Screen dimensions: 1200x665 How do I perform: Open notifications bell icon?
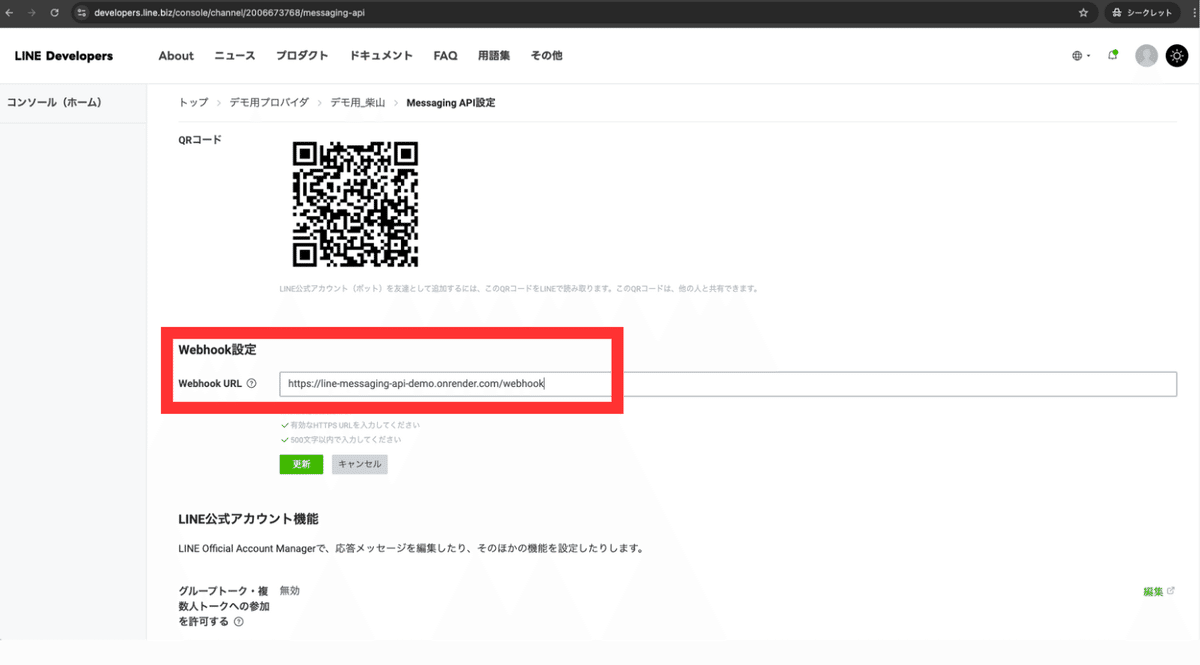click(1112, 56)
